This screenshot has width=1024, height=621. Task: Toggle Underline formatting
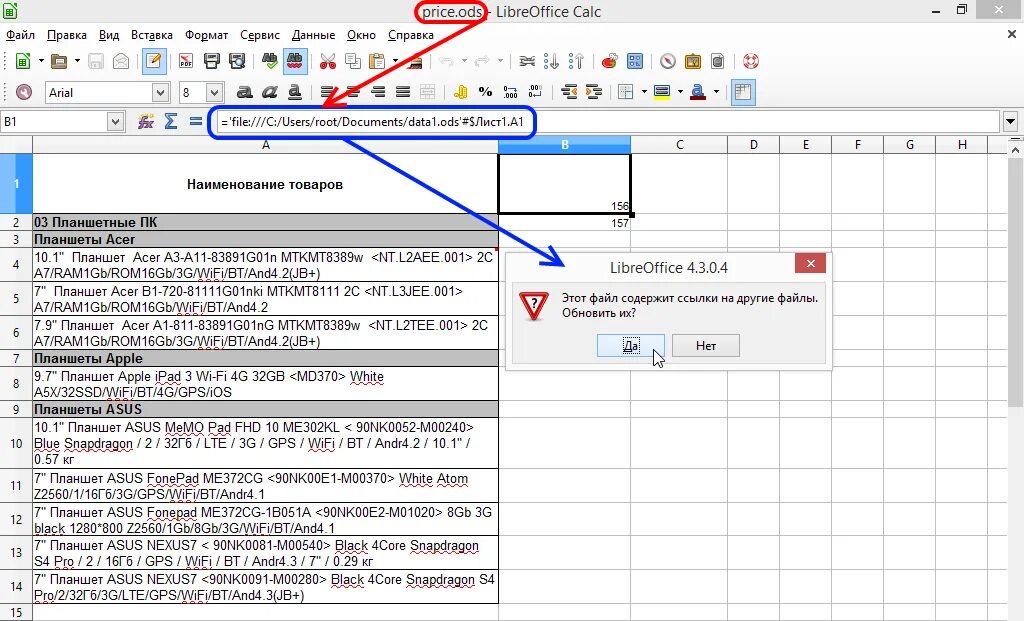[x=295, y=92]
